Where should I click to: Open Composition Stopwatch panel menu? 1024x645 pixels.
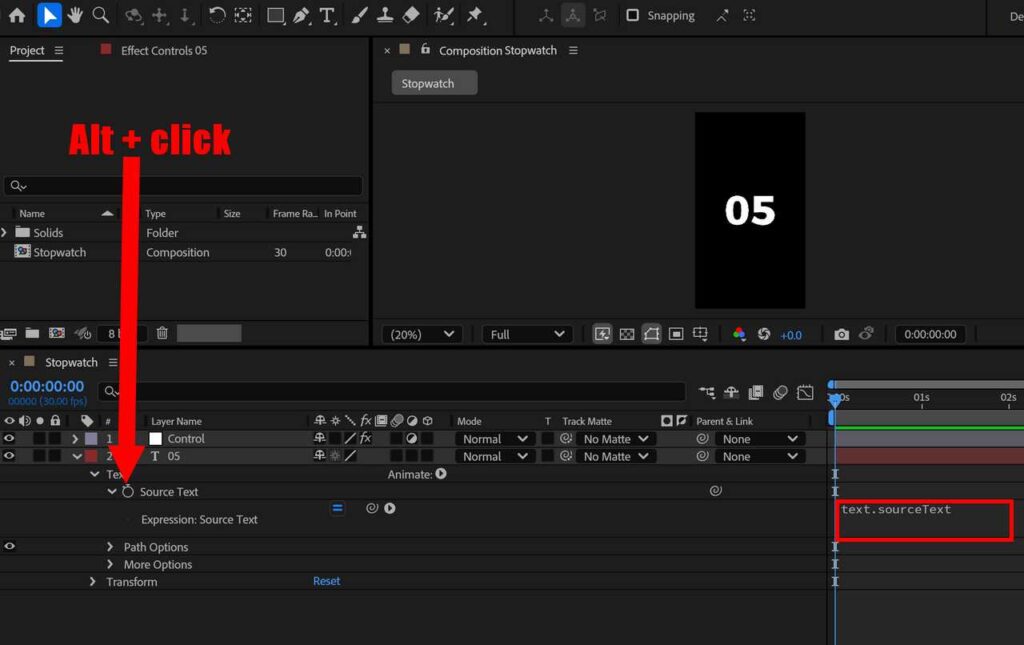573,50
